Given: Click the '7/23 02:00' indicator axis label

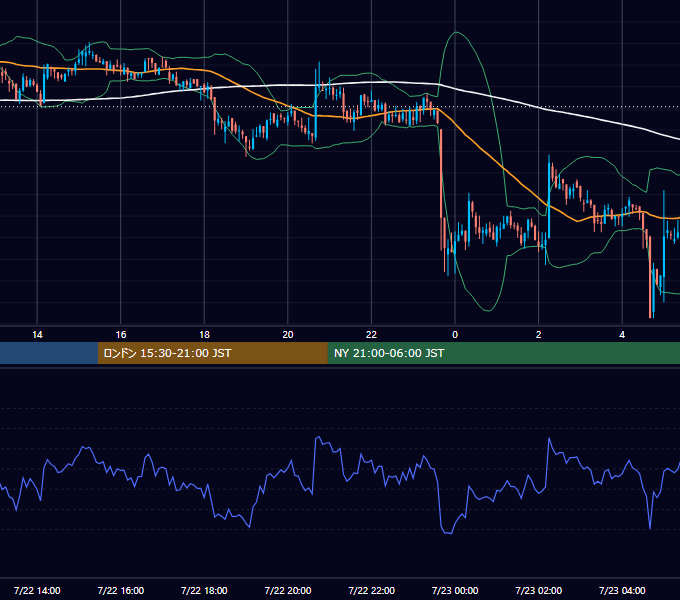Looking at the screenshot, I should tap(539, 590).
